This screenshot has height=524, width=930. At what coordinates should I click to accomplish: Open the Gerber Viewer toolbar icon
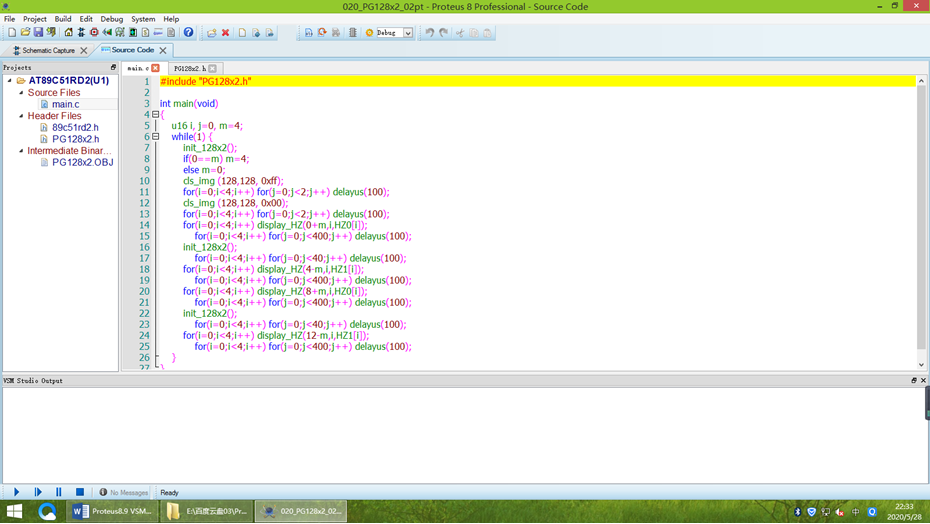click(120, 33)
